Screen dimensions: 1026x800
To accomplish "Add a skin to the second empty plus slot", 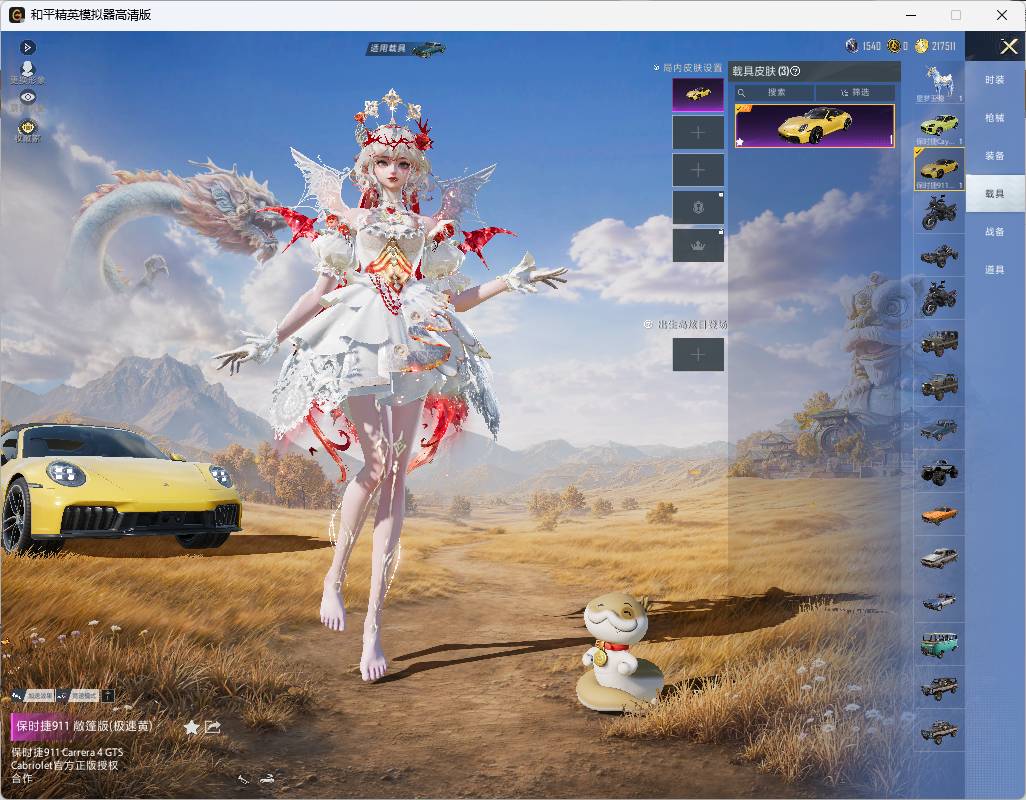I will click(x=698, y=170).
